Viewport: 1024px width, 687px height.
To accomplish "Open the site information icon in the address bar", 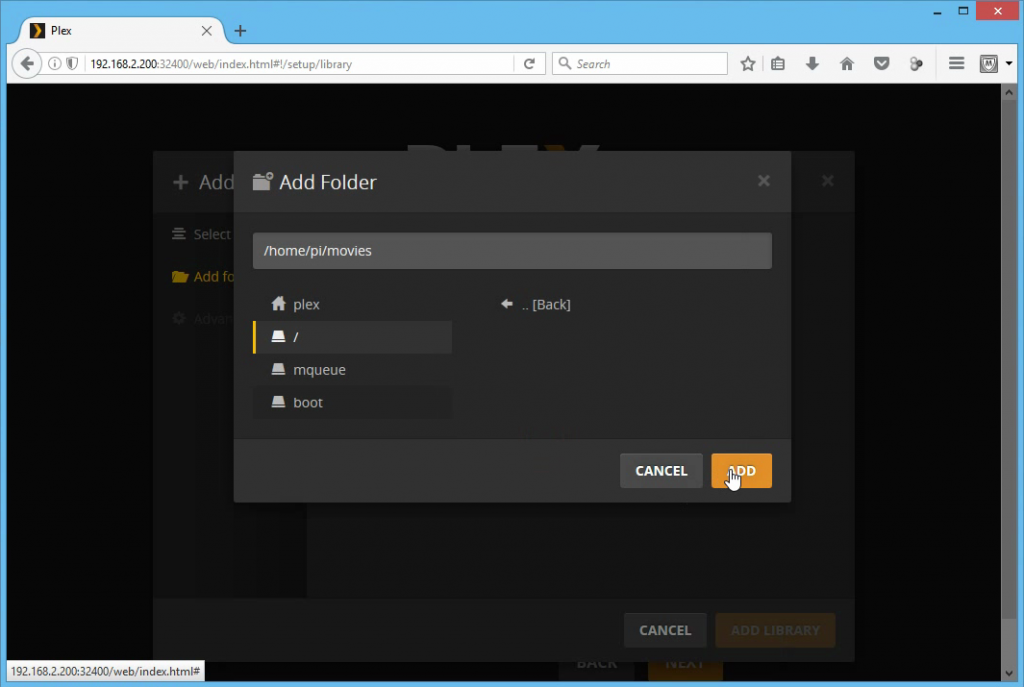I will 55,63.
